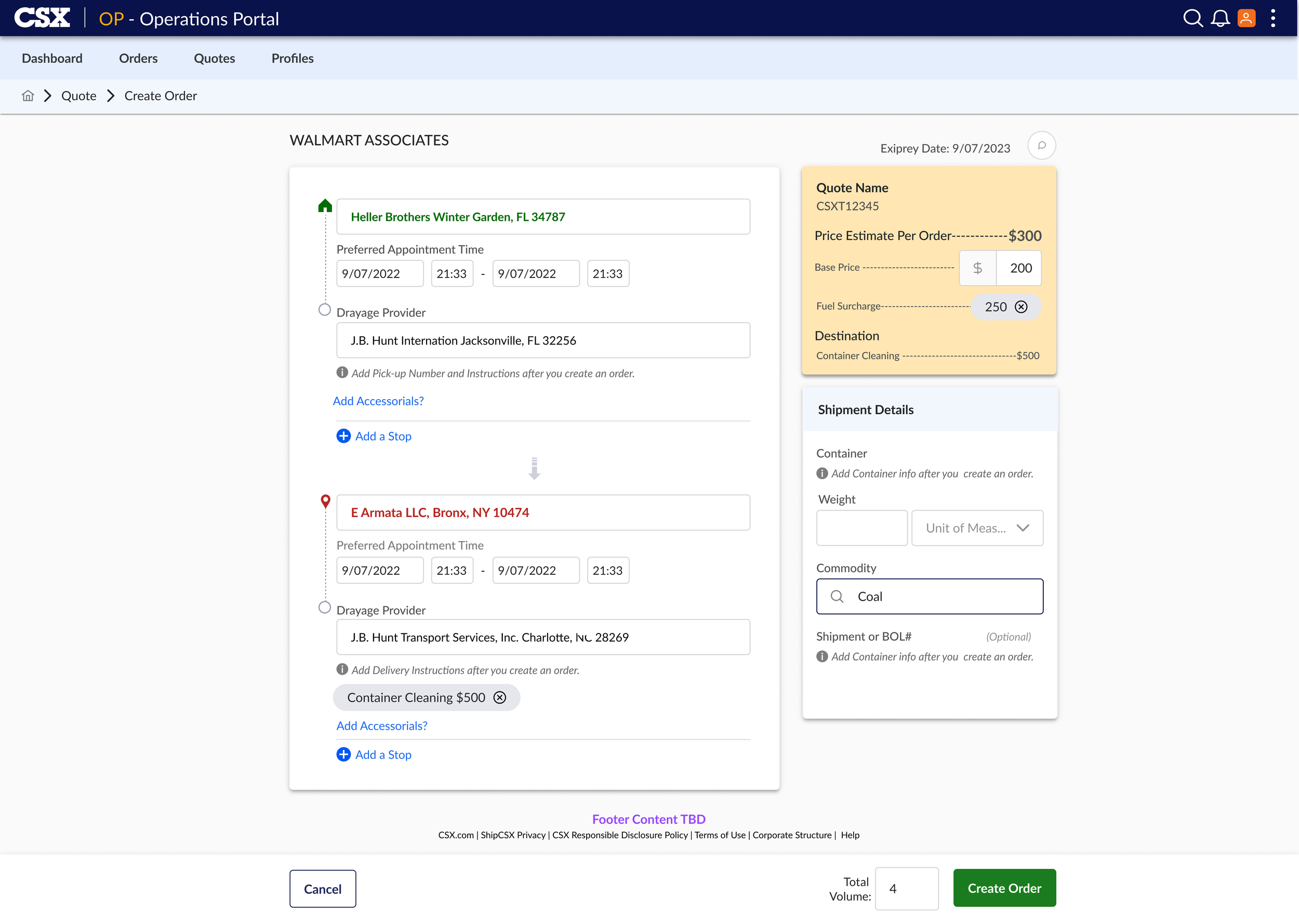Open the Commodity search field with Coal
This screenshot has width=1299, height=924.
(x=930, y=596)
